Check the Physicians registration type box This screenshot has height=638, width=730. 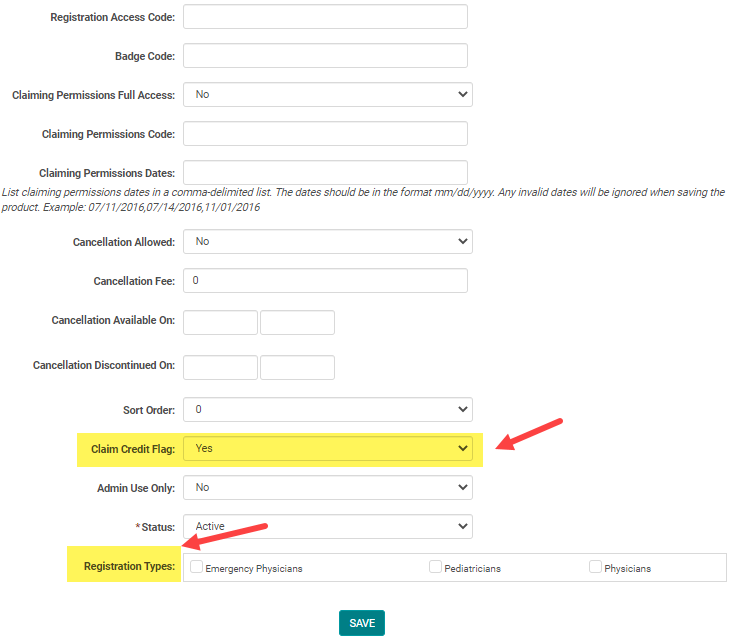click(x=596, y=567)
